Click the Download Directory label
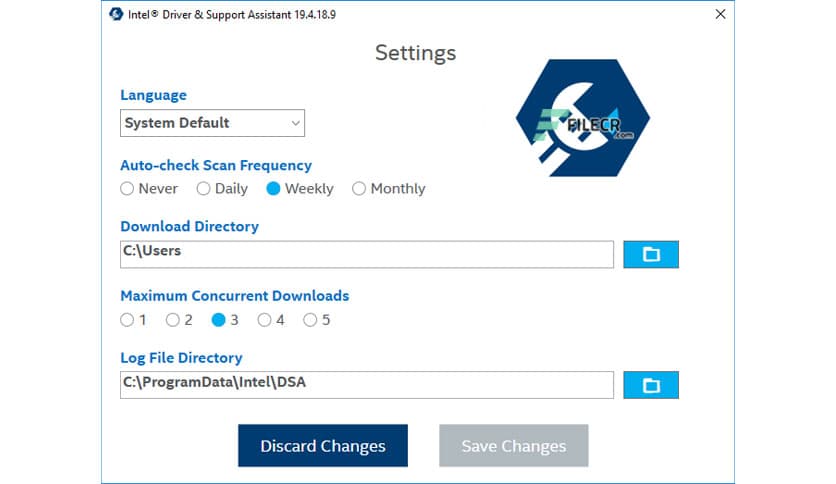This screenshot has width=836, height=484. click(189, 227)
